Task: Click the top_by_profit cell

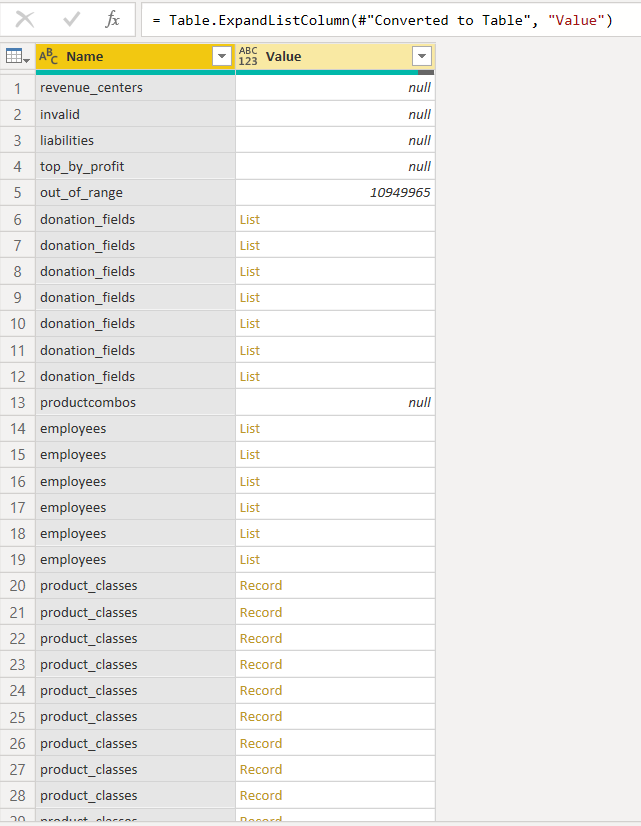Action: [135, 166]
